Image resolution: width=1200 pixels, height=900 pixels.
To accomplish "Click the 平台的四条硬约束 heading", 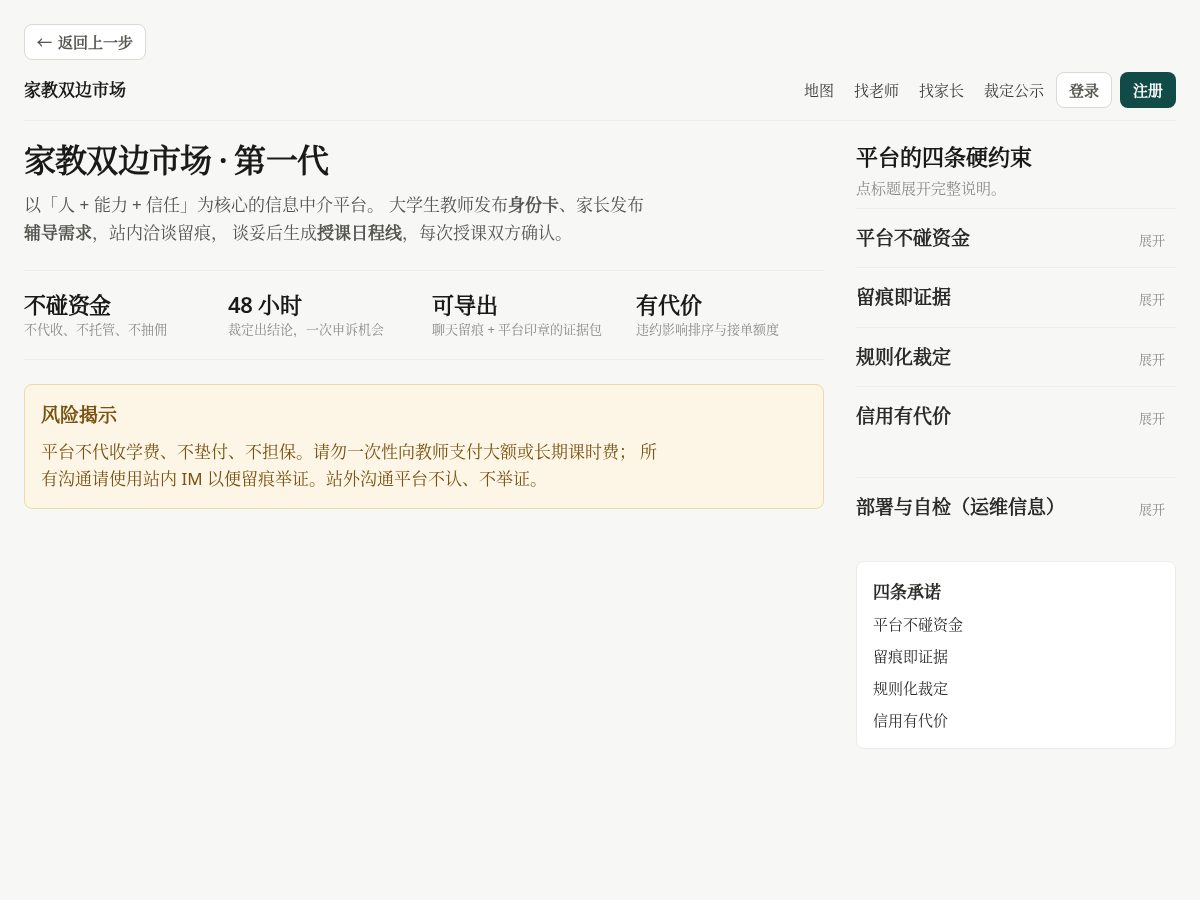I will tap(943, 158).
